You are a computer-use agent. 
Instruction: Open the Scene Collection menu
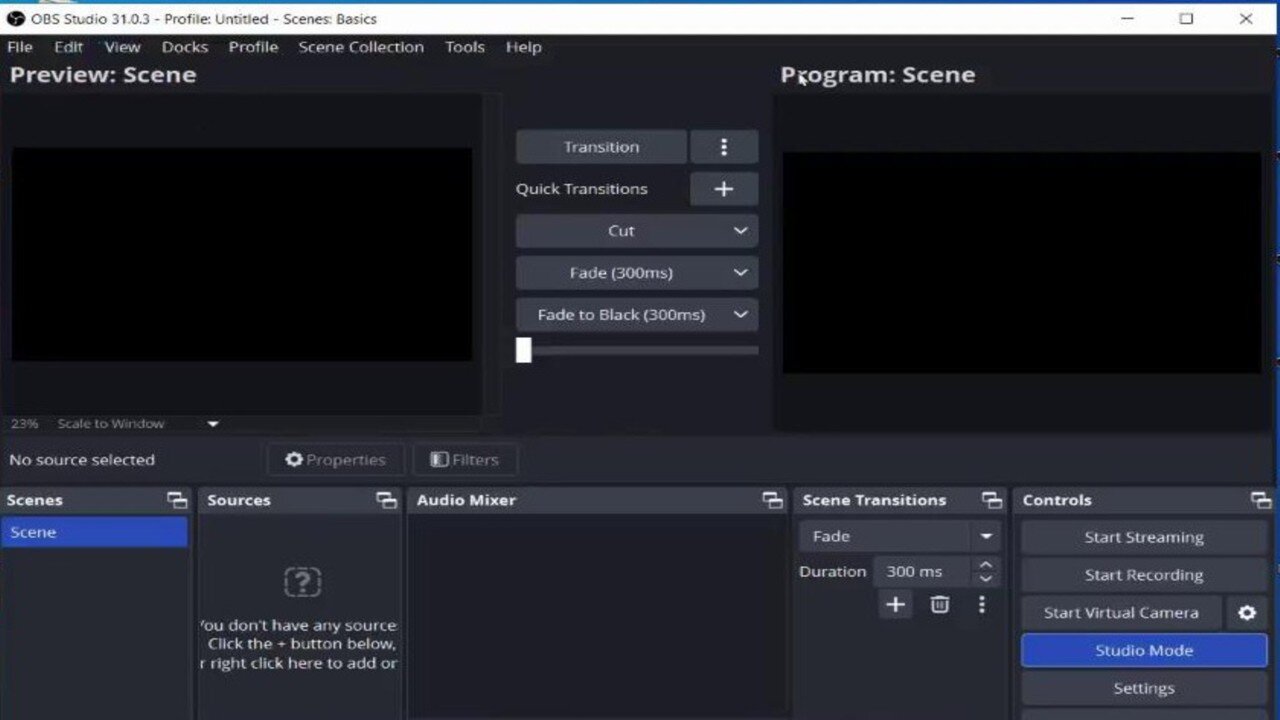(361, 47)
